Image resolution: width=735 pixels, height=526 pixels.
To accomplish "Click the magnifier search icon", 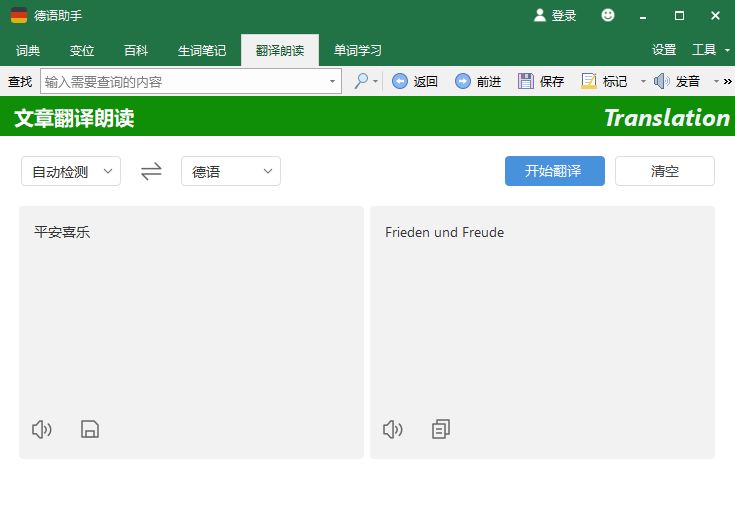I will [x=361, y=81].
